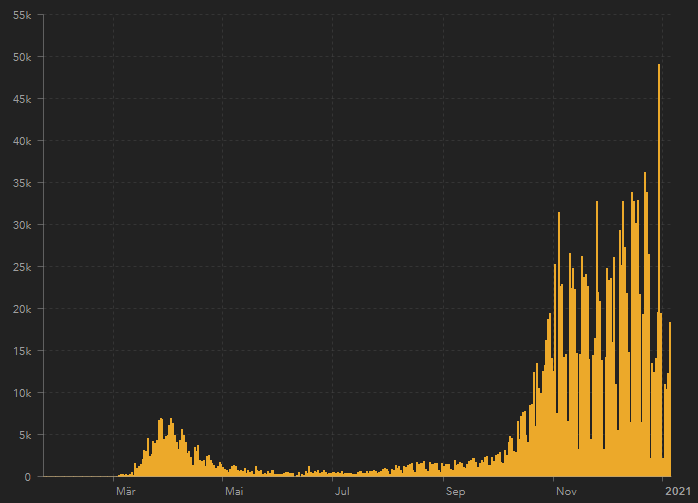Viewport: 698px width, 503px height.
Task: Click the 35k y-axis label
Action: 22,183
